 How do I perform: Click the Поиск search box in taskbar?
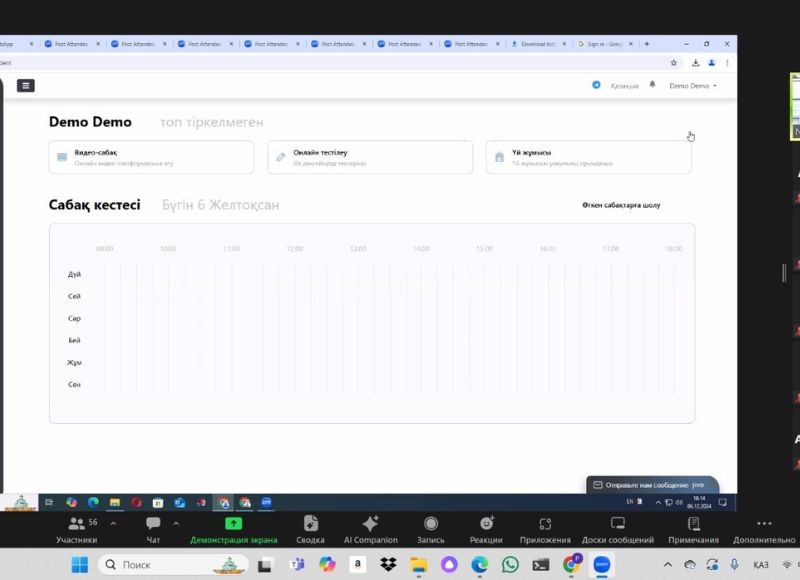[x=173, y=565]
